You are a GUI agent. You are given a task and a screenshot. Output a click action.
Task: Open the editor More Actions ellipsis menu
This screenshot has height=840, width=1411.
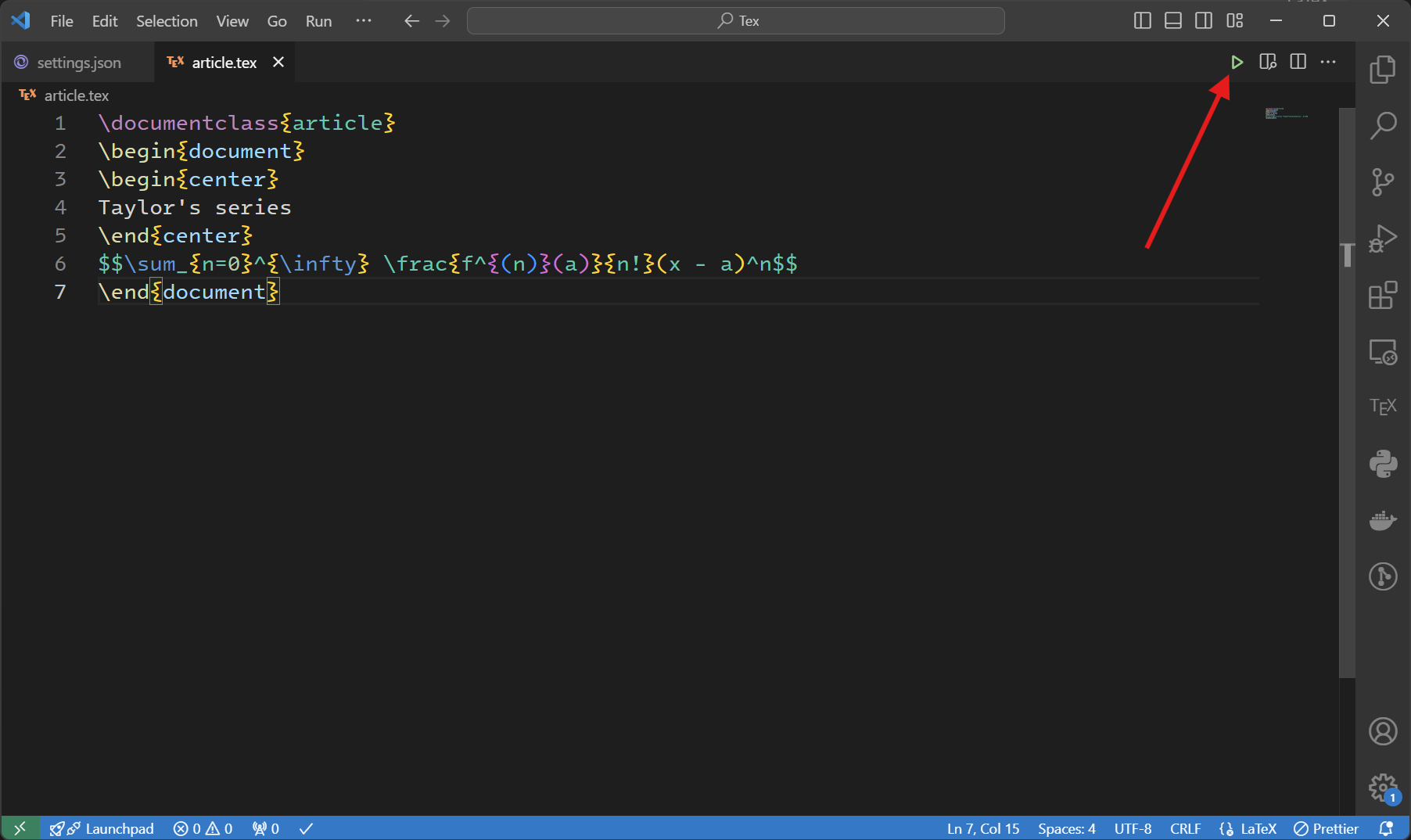(1328, 62)
